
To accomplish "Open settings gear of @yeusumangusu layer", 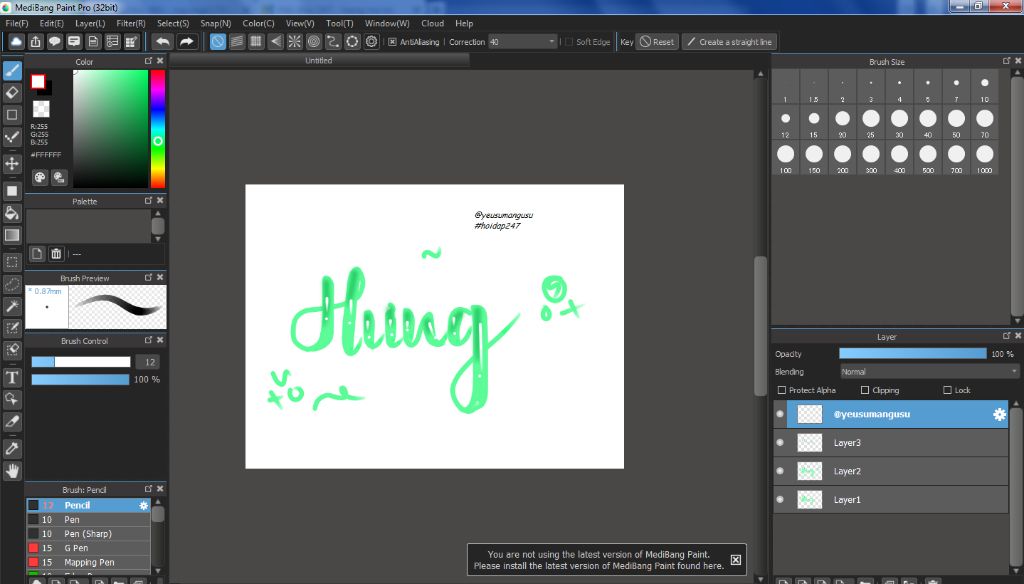I will click(x=999, y=414).
